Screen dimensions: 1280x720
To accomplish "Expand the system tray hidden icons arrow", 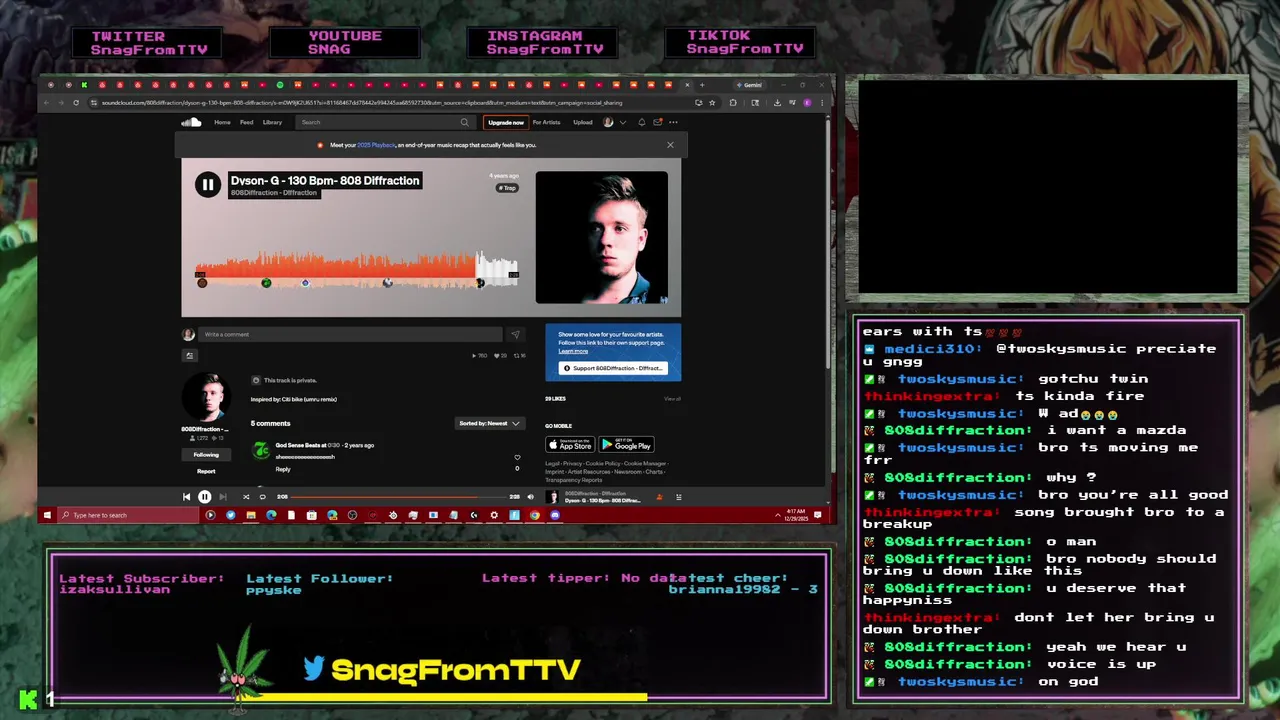I will [778, 515].
